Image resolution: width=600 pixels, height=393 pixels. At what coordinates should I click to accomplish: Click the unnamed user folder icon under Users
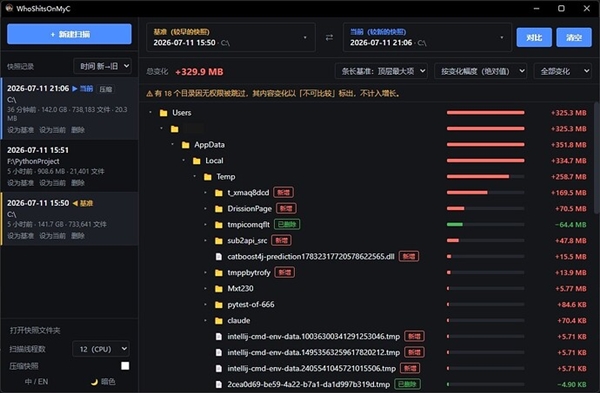(x=175, y=129)
